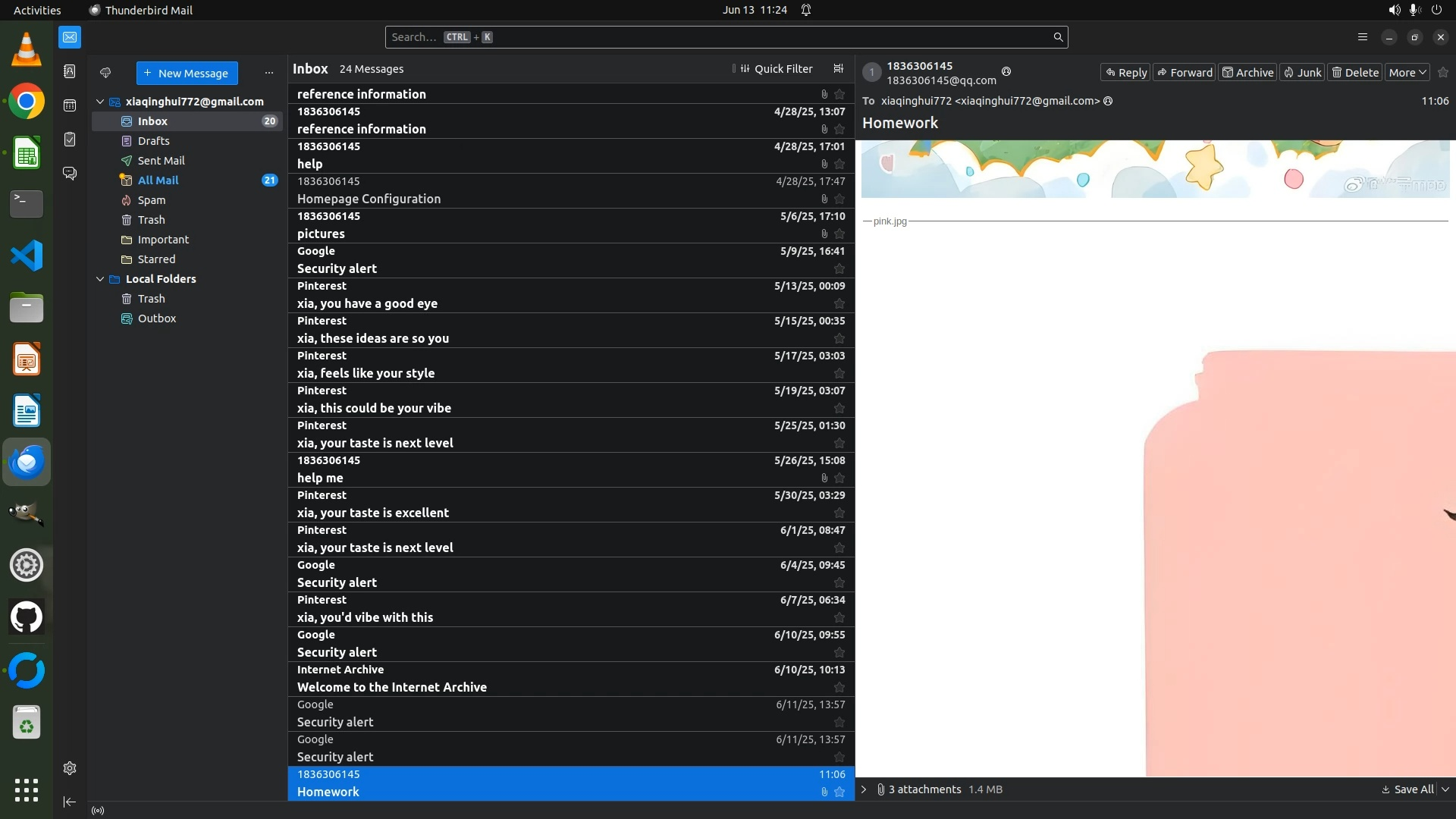Open the Drafts folder

tap(153, 141)
